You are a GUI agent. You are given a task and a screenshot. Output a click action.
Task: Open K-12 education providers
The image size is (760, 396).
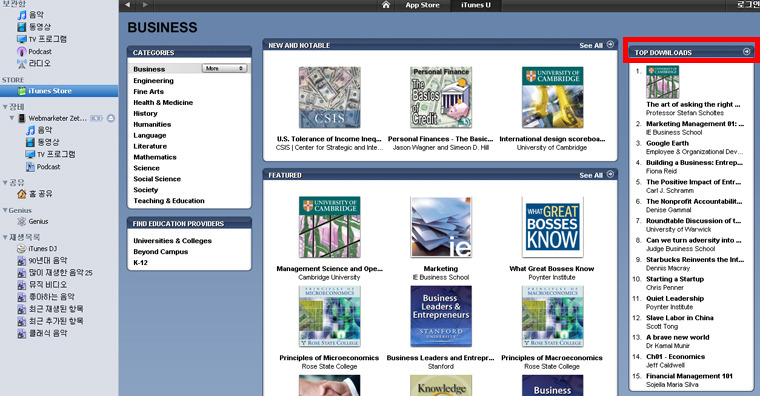[140, 263]
